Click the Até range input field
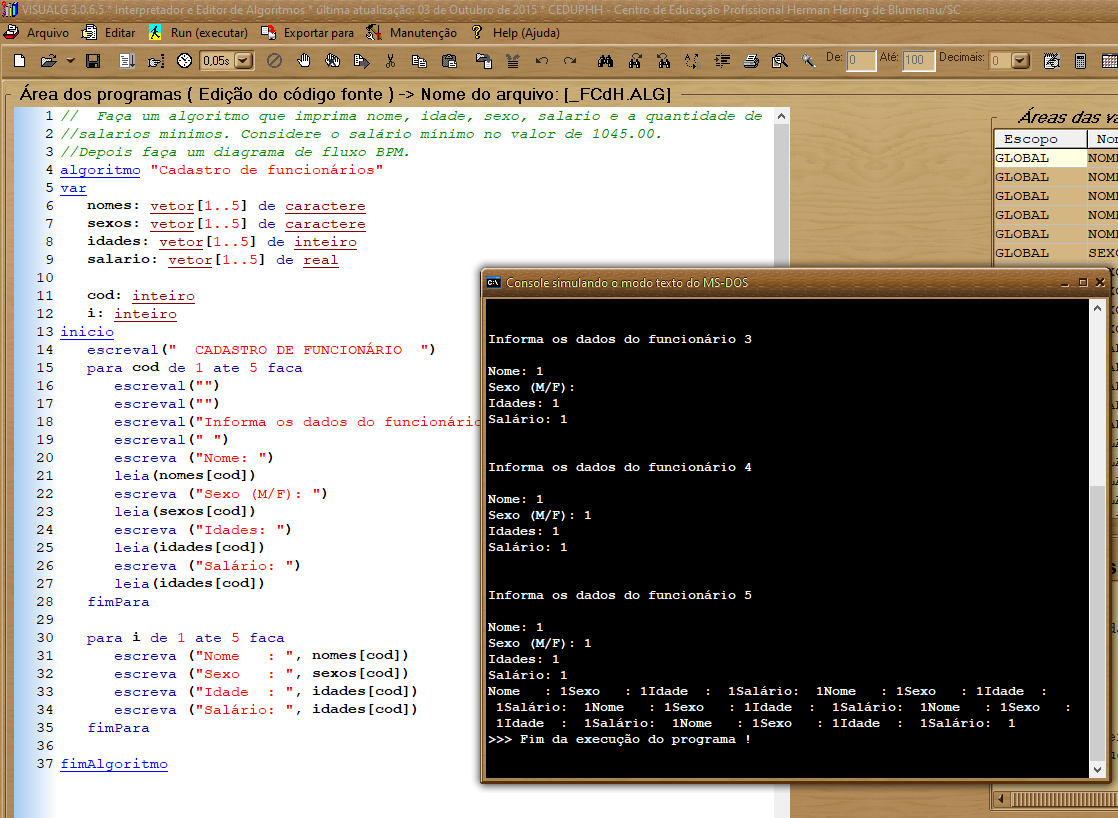The height and width of the screenshot is (818, 1118). tap(917, 61)
